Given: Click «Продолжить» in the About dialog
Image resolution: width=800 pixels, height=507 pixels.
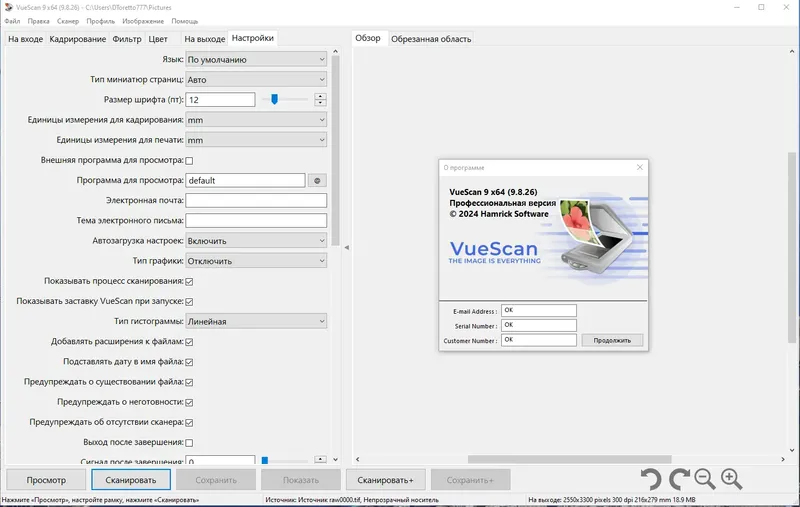Looking at the screenshot, I should (612, 340).
